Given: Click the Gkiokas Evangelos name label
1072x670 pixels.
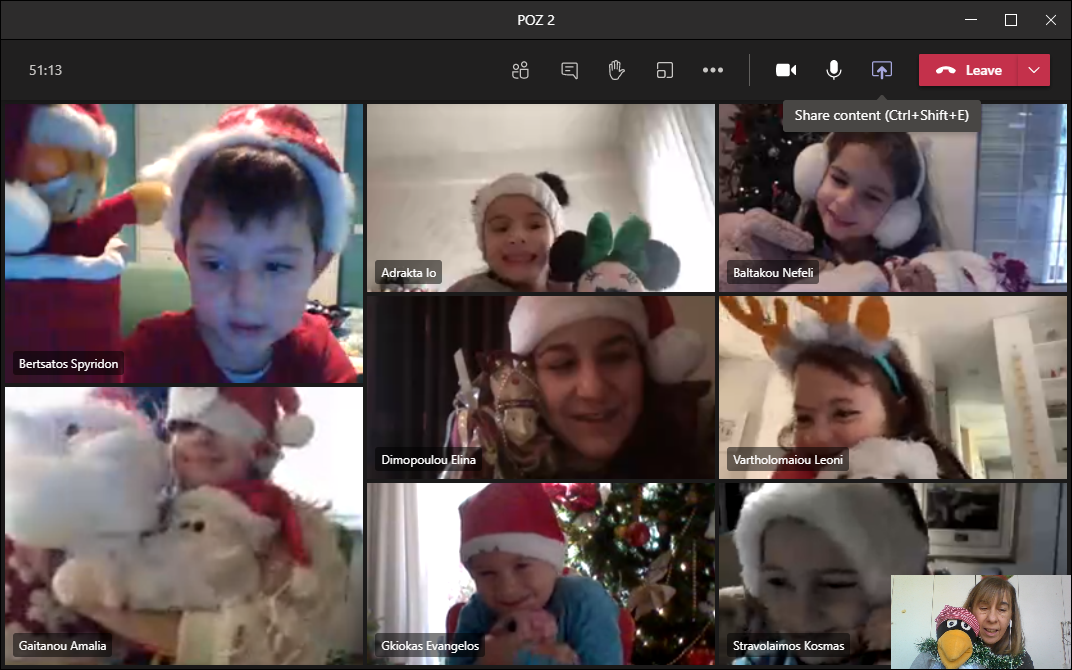Looking at the screenshot, I should pyautogui.click(x=430, y=645).
